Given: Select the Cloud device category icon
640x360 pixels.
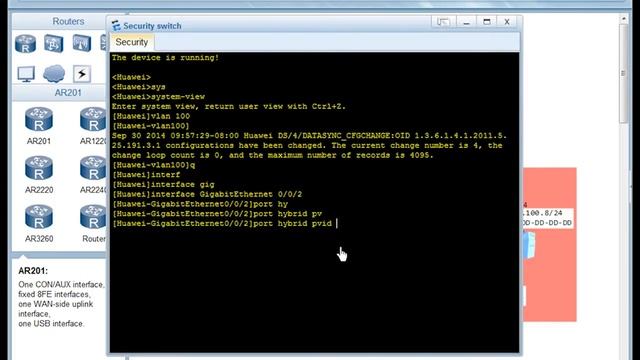Looking at the screenshot, I should (54, 74).
